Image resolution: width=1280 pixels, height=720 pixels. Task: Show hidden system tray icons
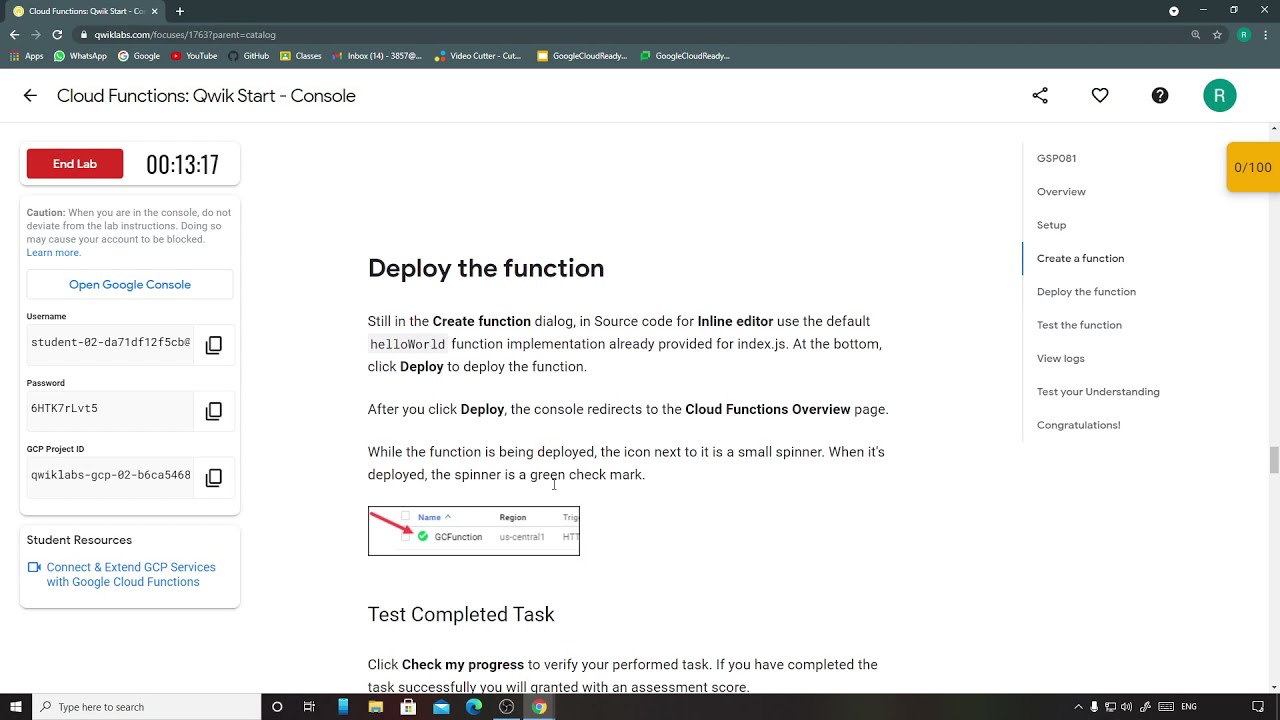[1078, 707]
